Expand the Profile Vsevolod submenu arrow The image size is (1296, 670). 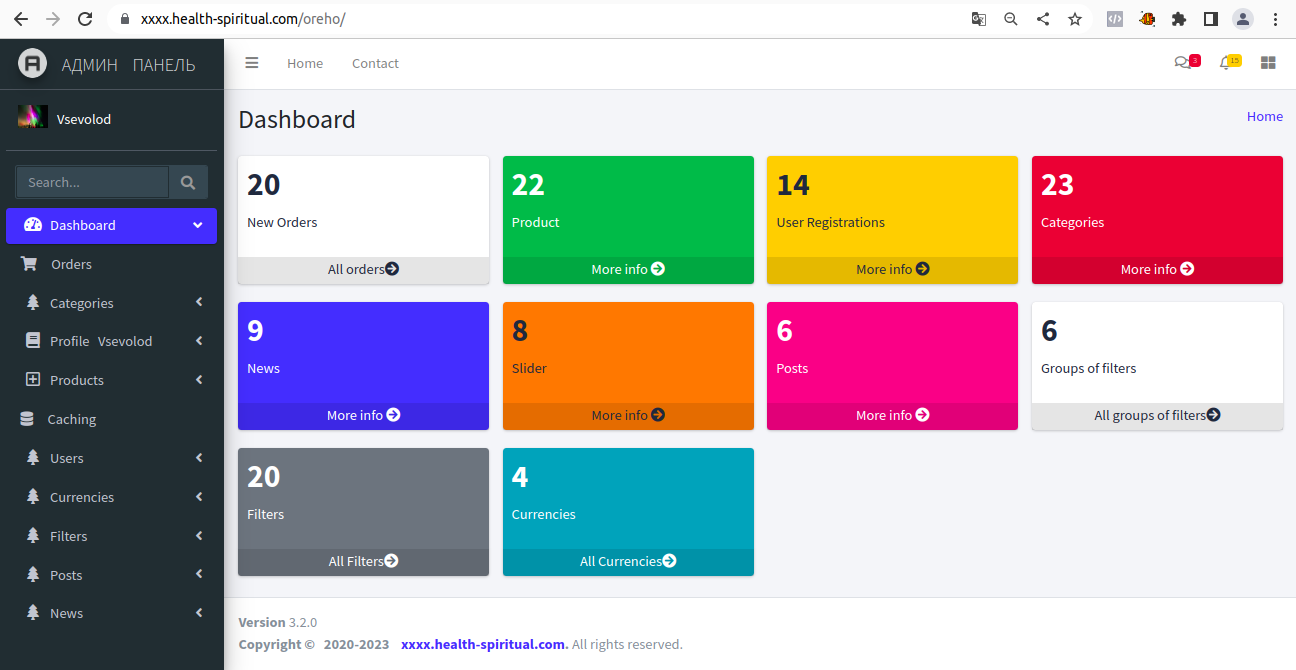(199, 341)
